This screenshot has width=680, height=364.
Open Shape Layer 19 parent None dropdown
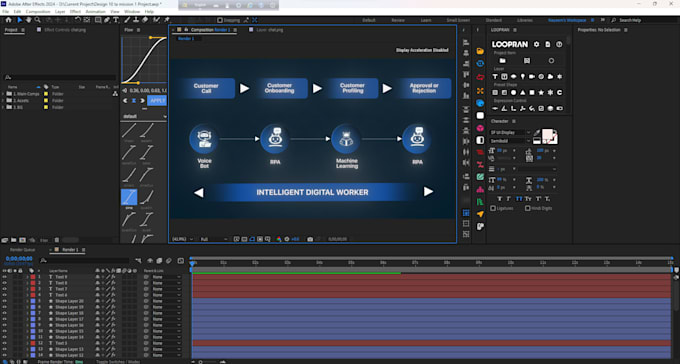[167, 307]
